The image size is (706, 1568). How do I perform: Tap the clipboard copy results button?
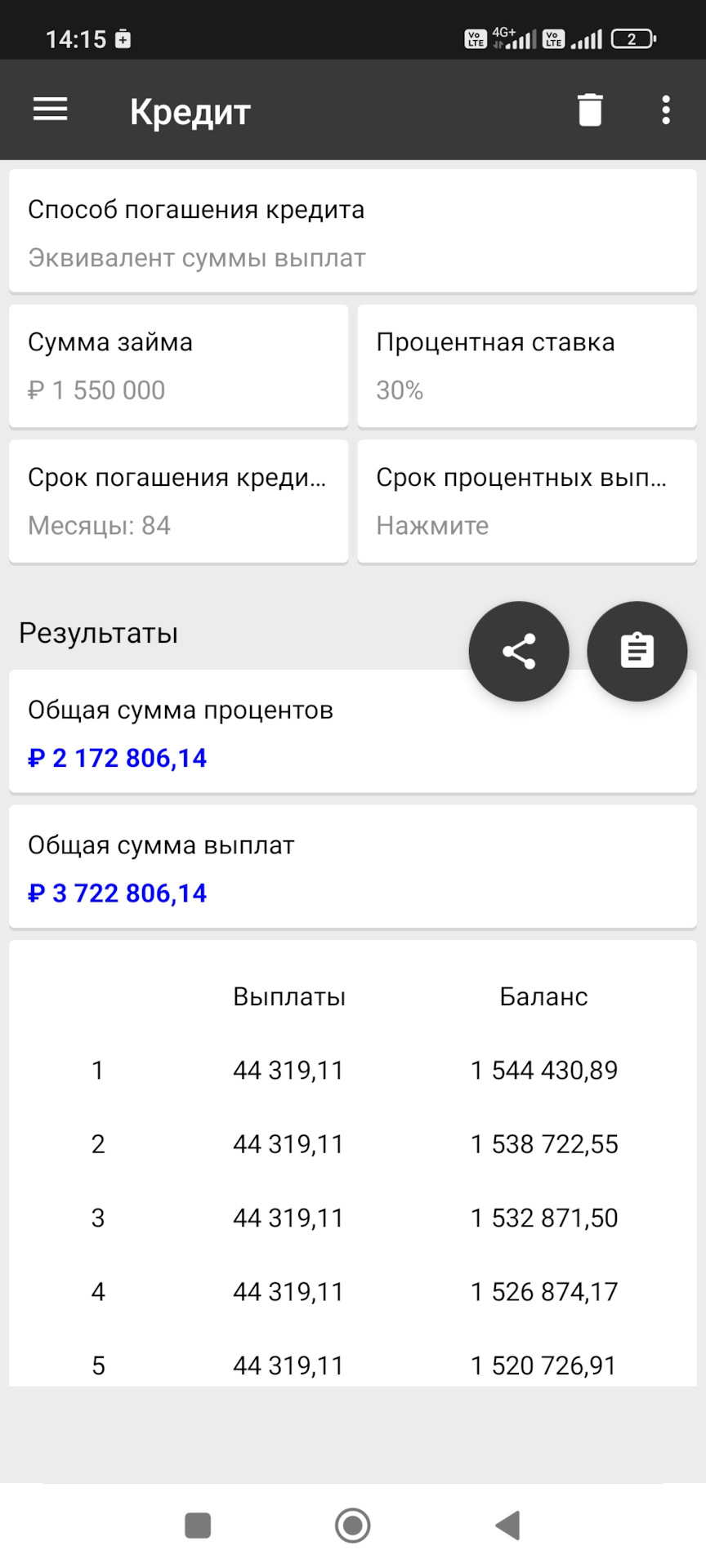click(637, 651)
